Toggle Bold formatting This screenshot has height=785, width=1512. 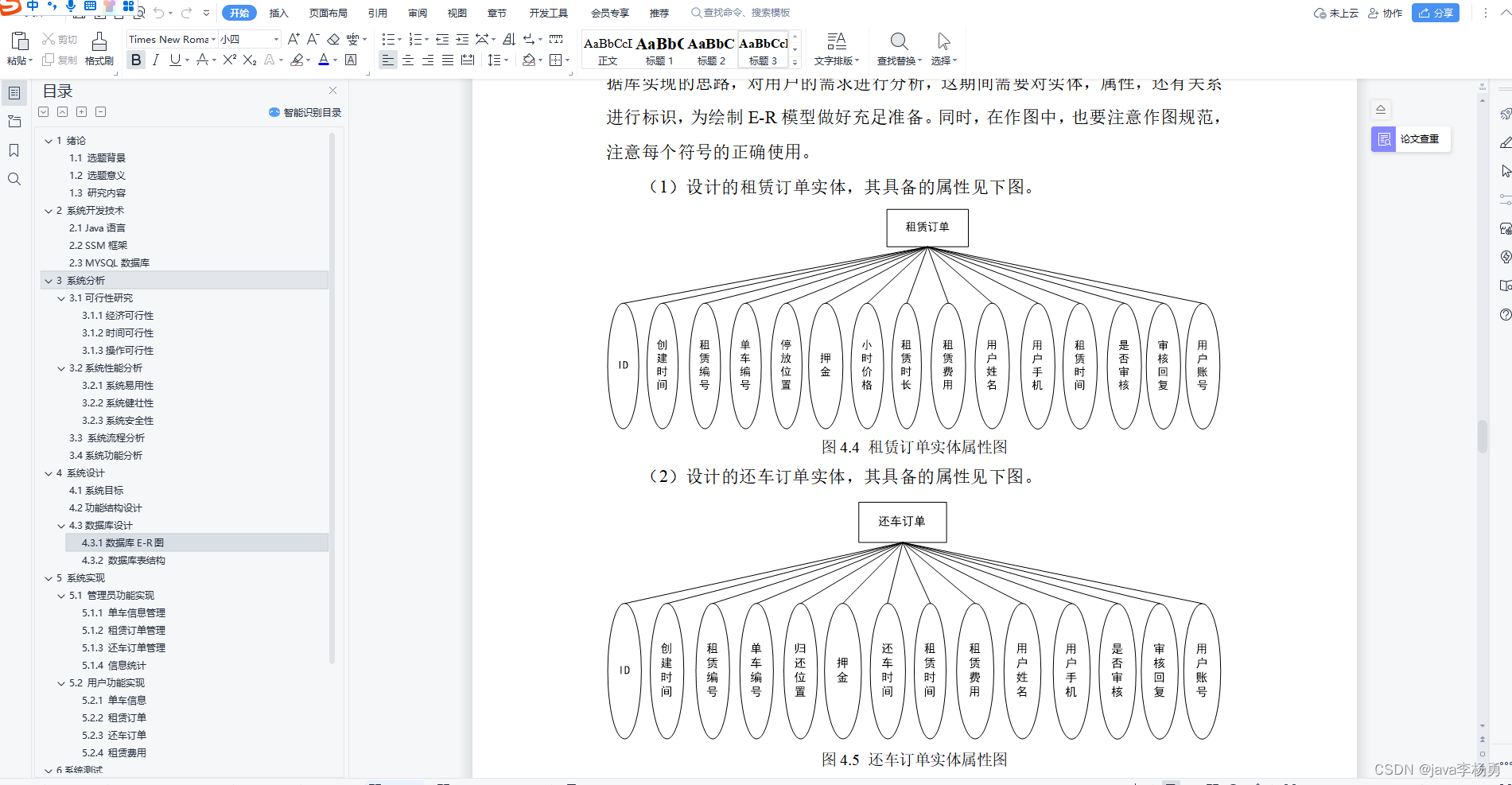point(136,60)
